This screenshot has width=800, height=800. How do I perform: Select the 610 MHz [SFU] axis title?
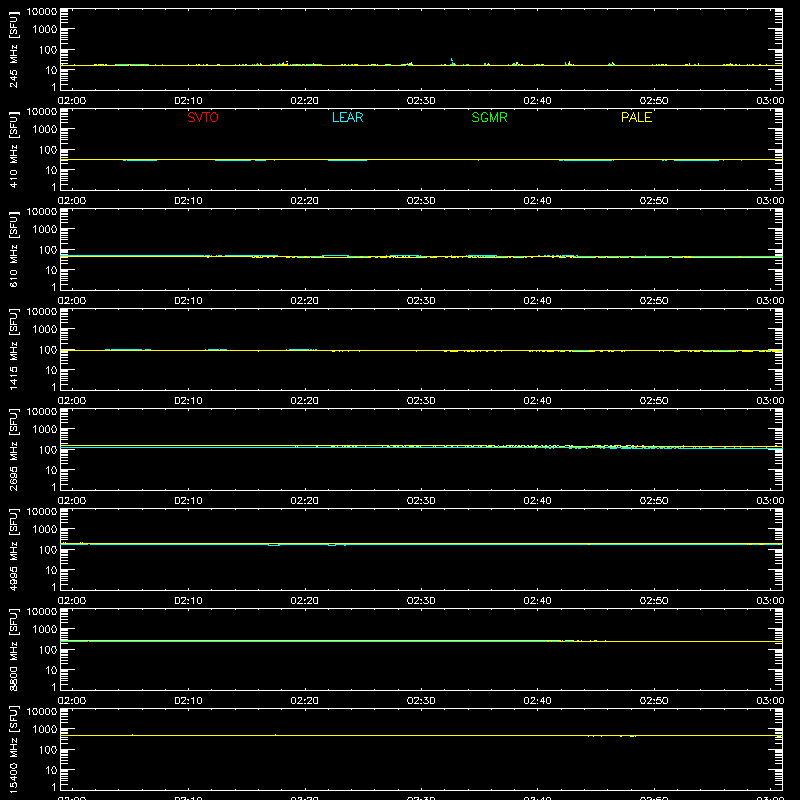pos(14,249)
